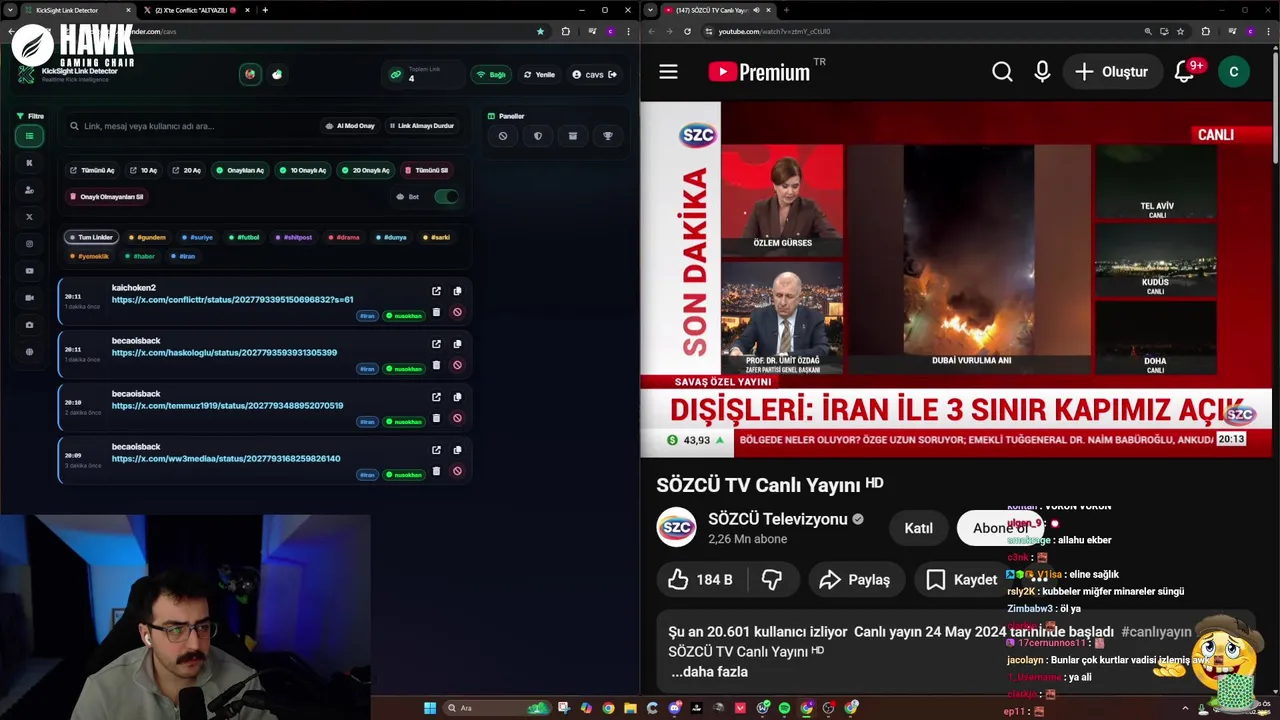This screenshot has height=720, width=1280.
Task: Toggle AI Mod Onay mode
Action: click(x=350, y=126)
